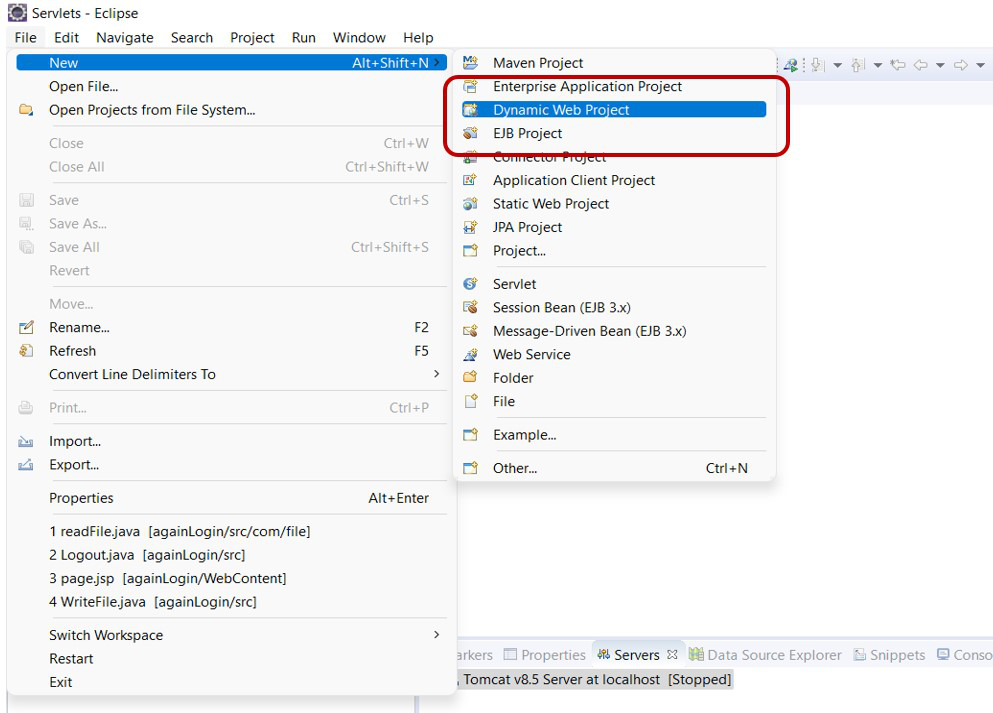Click the Last Edit Location toolbar icon
993x713 pixels.
click(897, 65)
